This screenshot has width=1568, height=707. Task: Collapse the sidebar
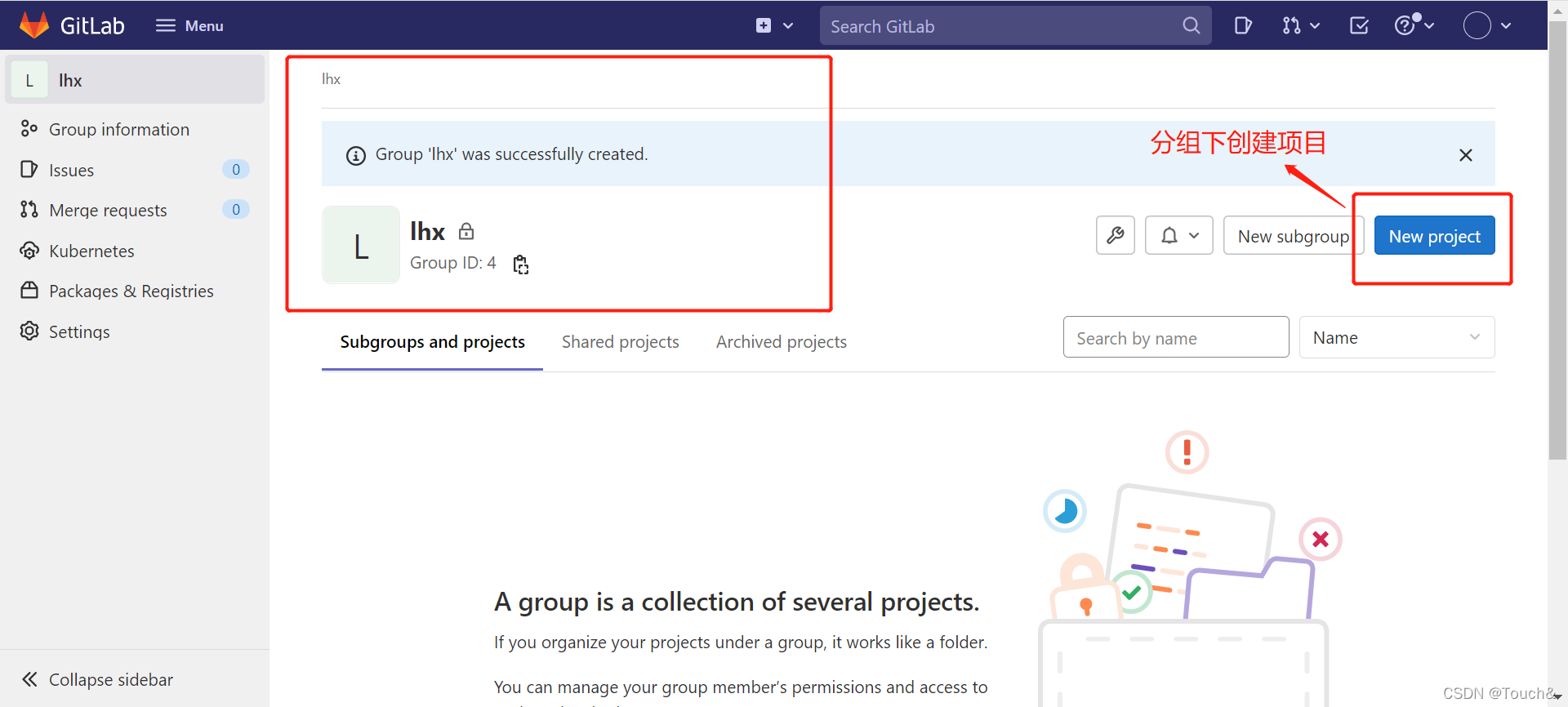point(135,679)
